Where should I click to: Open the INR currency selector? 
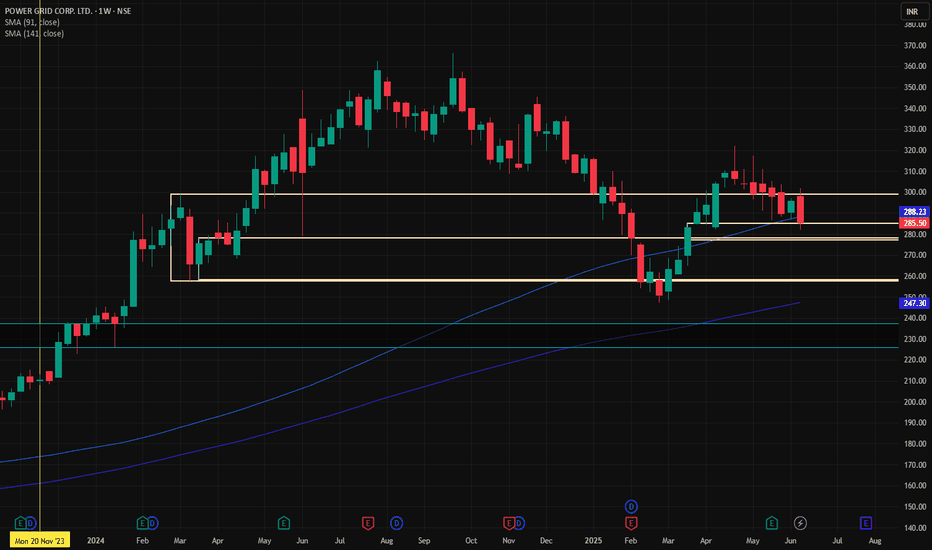point(912,11)
